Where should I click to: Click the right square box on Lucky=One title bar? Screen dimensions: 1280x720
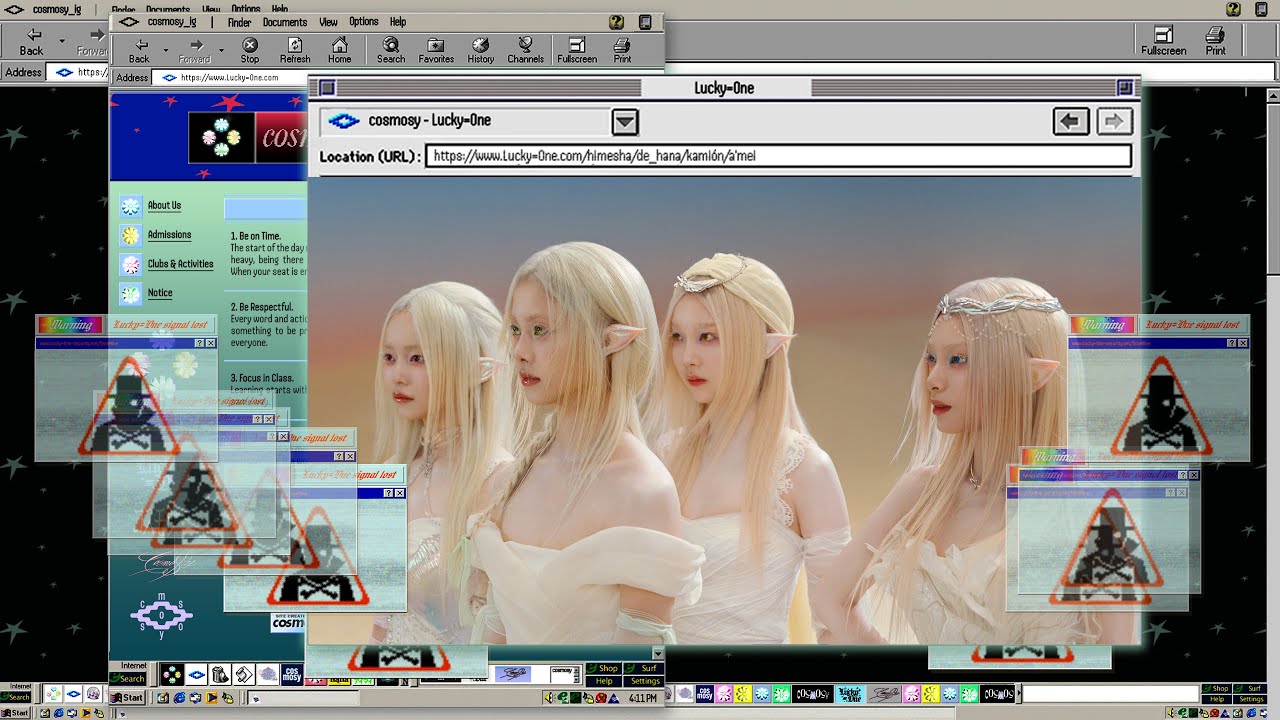1124,88
